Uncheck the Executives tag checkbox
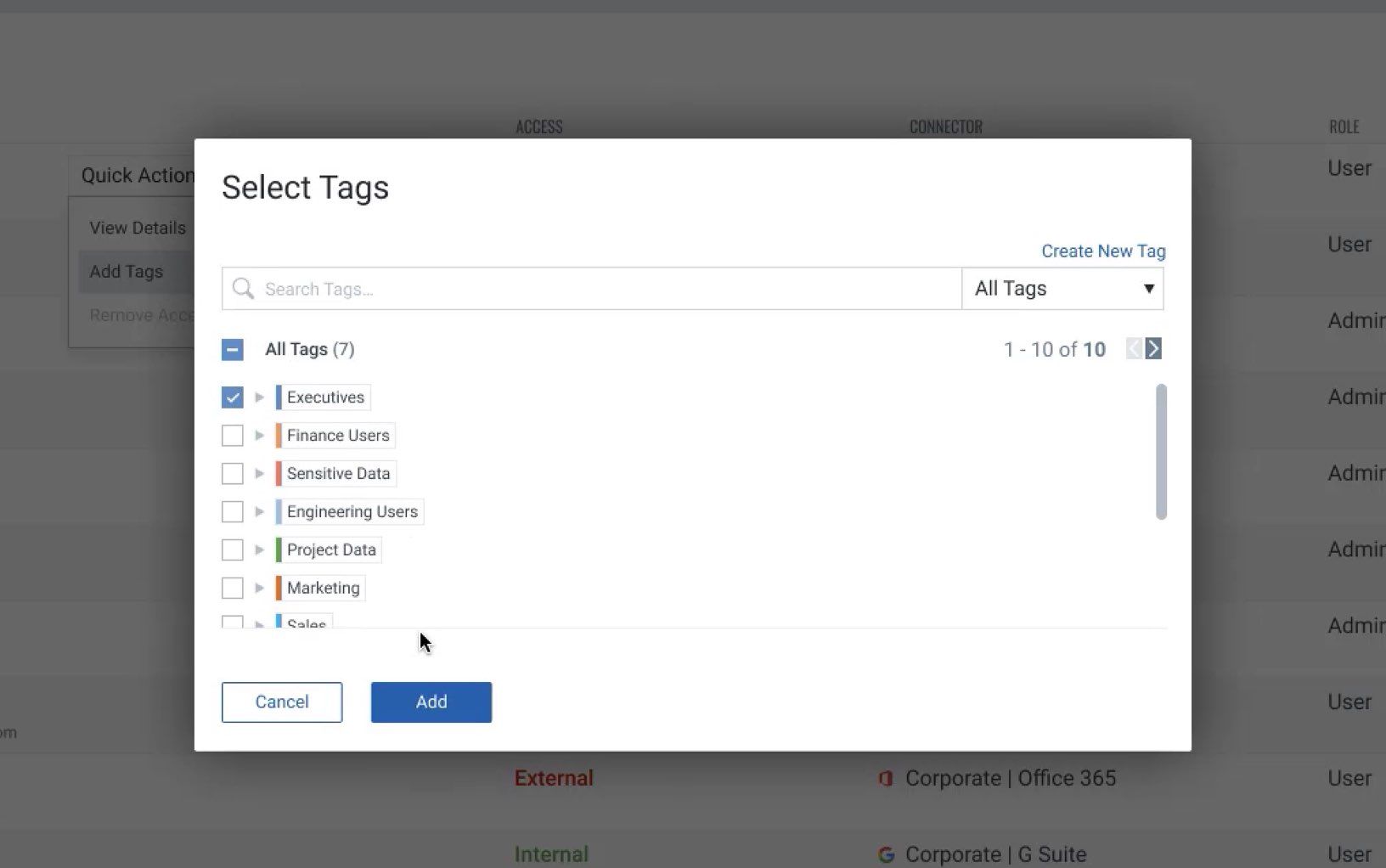The height and width of the screenshot is (868, 1386). (232, 397)
